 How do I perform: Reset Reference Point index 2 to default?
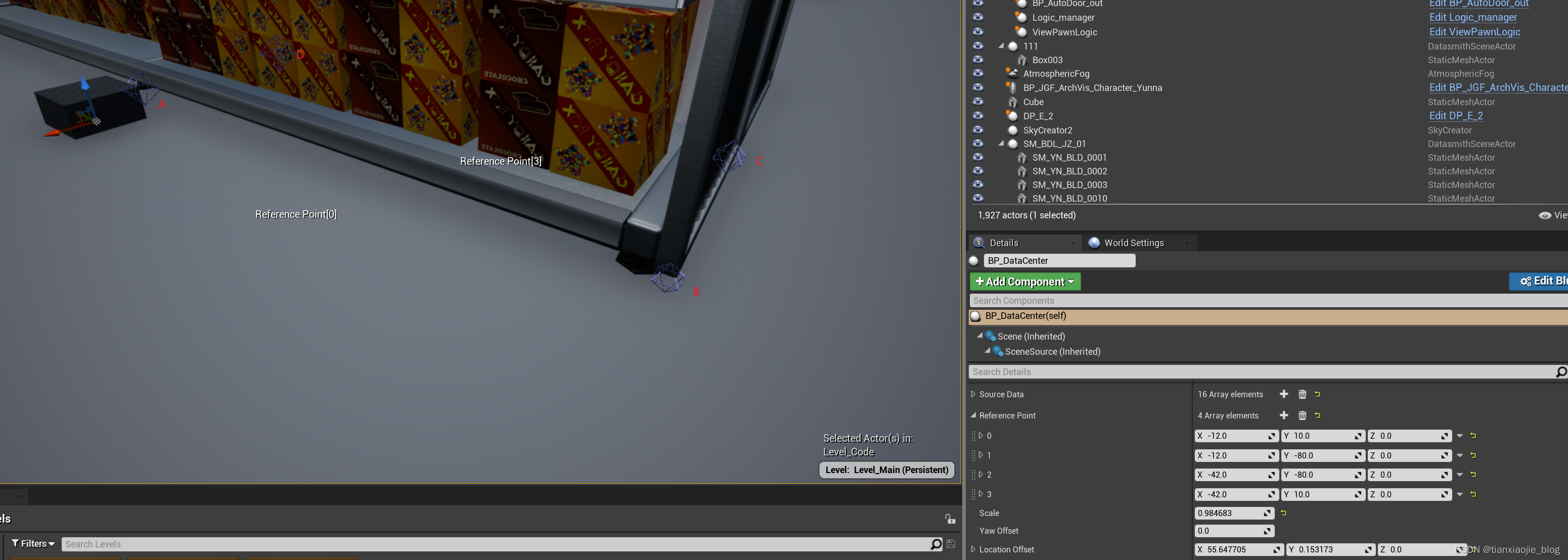click(1473, 475)
